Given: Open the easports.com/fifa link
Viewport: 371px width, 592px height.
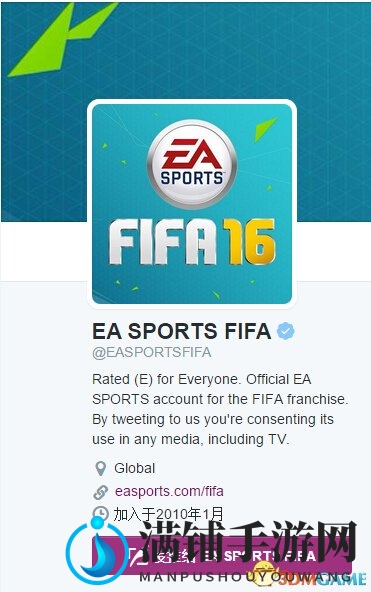Looking at the screenshot, I should [x=169, y=492].
